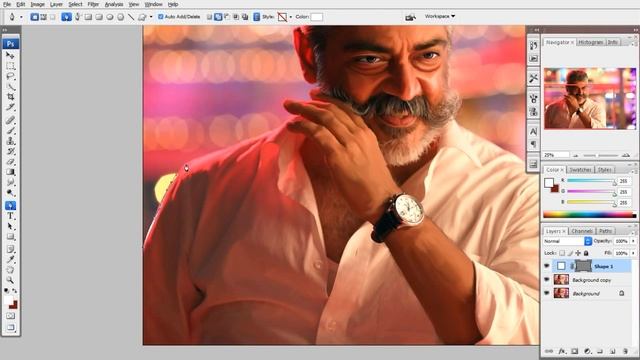
Task: Click the Delete layer trash icon
Action: pos(625,351)
